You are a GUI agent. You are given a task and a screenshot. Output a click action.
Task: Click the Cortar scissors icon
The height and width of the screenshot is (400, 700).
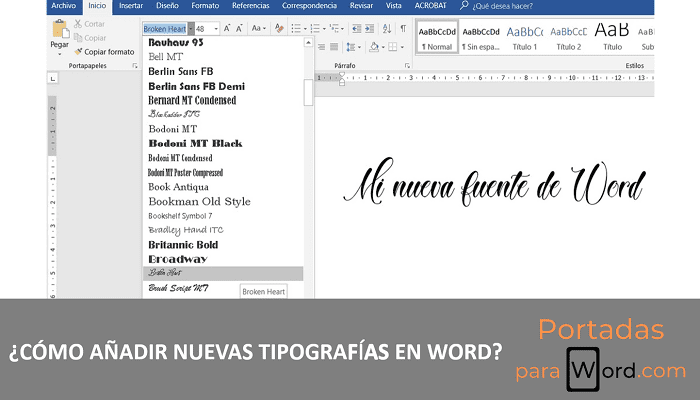pyautogui.click(x=78, y=24)
